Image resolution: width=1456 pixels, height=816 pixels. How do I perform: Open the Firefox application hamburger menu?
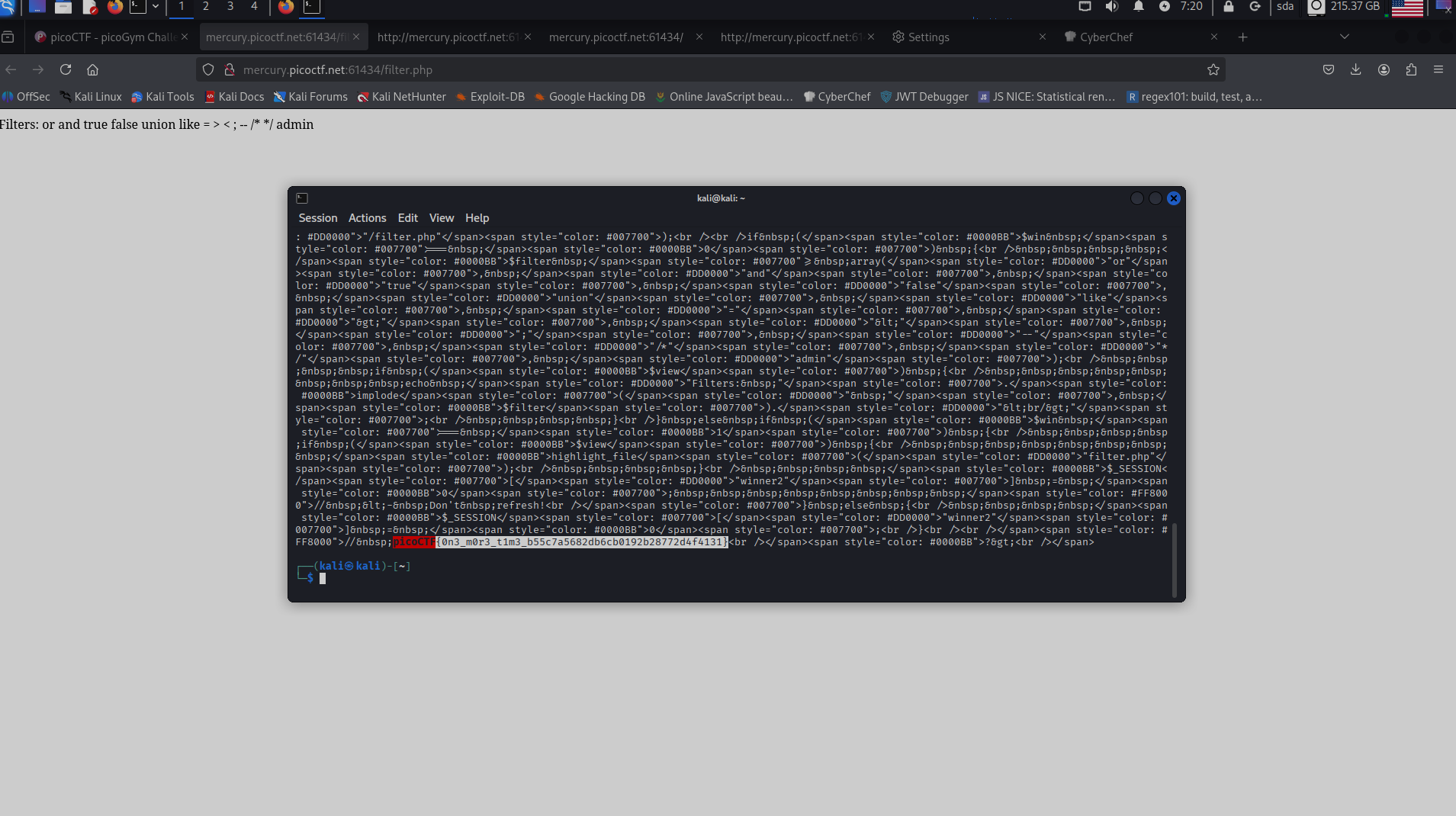1438,69
